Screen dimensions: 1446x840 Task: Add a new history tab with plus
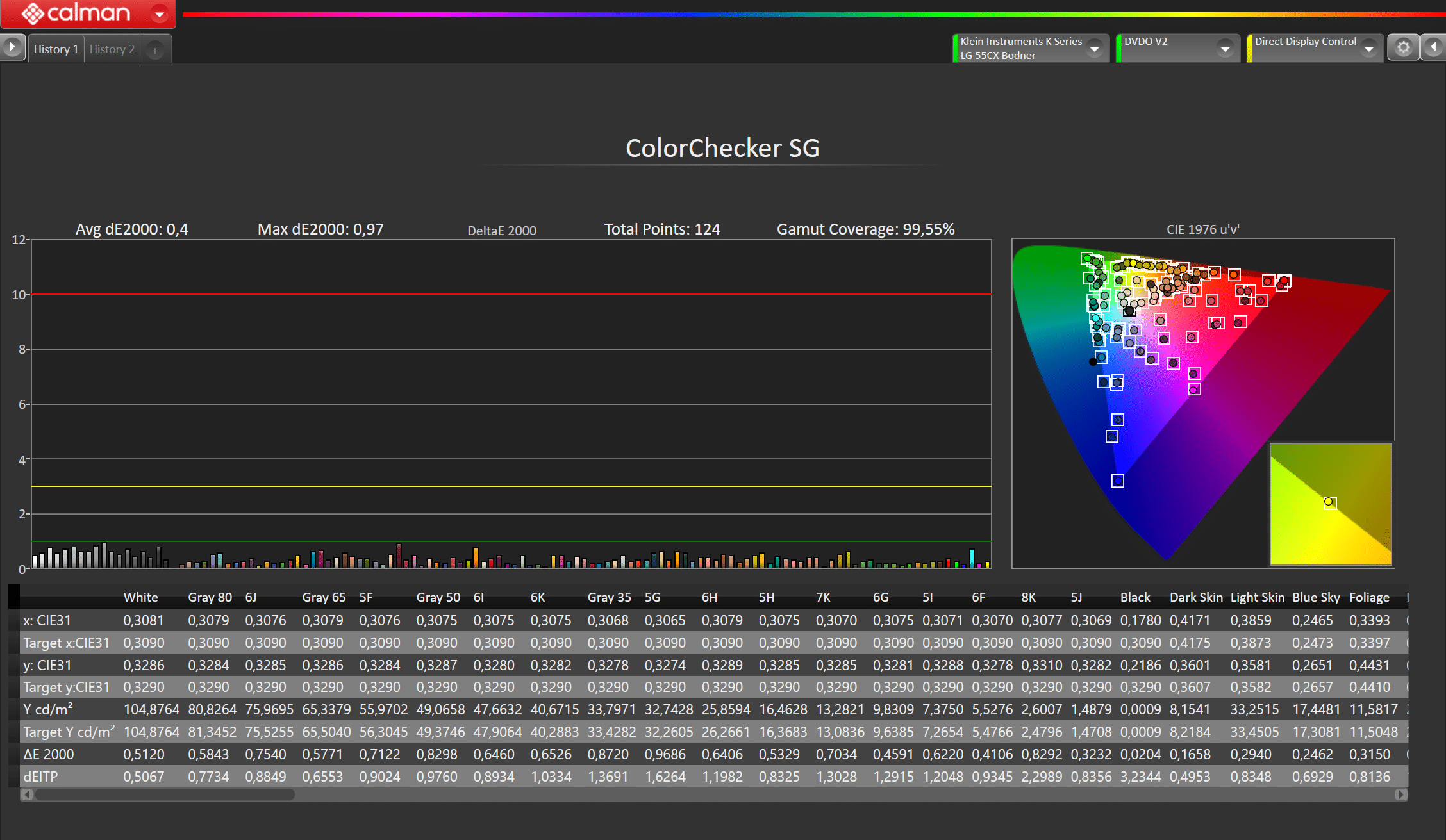coord(155,50)
